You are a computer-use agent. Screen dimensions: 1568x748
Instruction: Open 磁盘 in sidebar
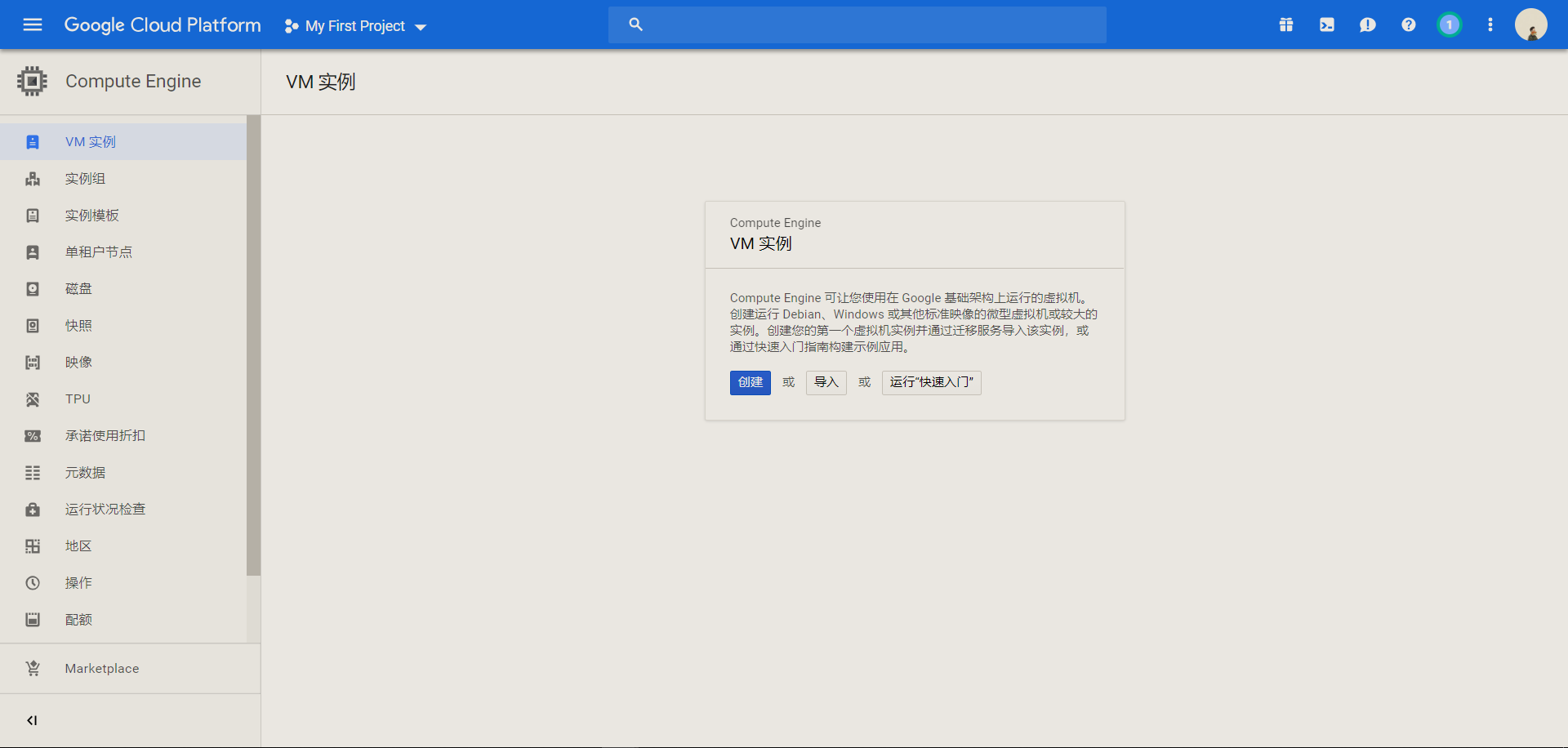tap(123, 288)
